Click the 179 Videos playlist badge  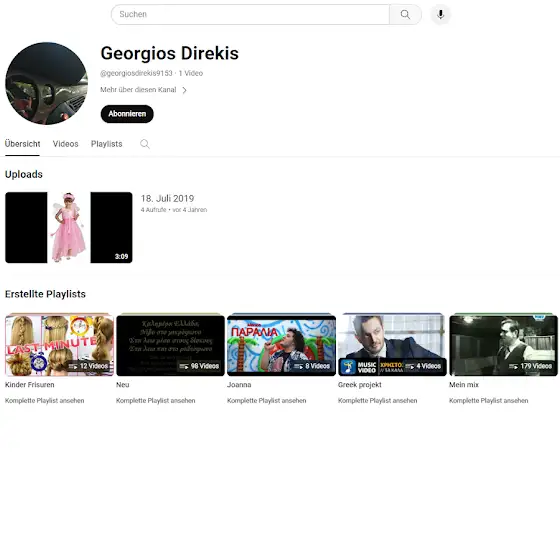[530, 366]
